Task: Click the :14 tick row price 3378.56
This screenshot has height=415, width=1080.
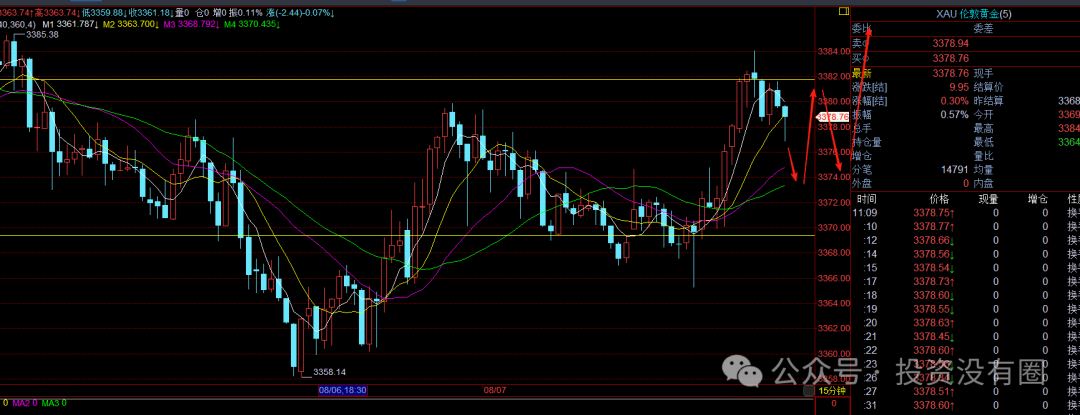Action: (x=933, y=254)
